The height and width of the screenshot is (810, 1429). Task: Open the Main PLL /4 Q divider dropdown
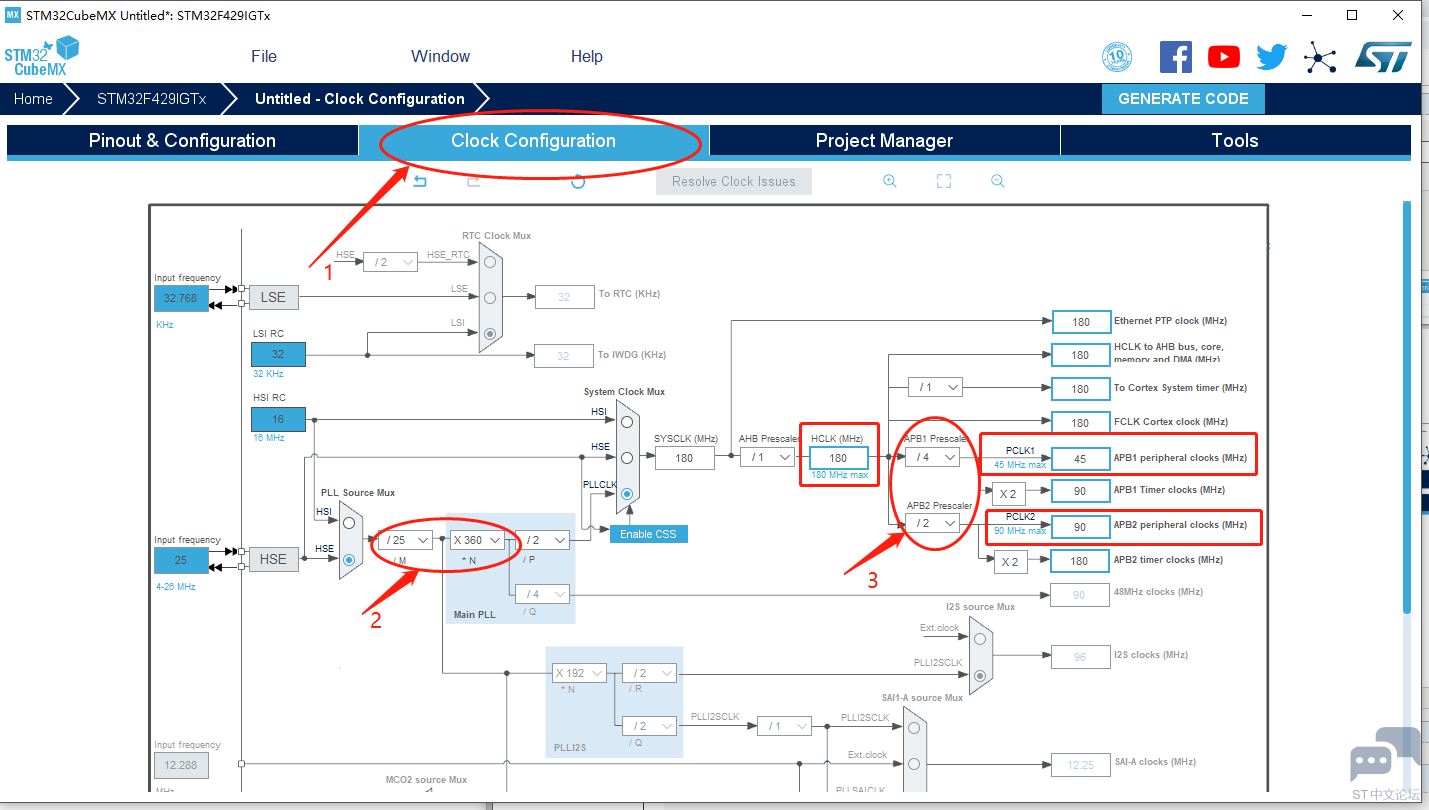(x=543, y=594)
